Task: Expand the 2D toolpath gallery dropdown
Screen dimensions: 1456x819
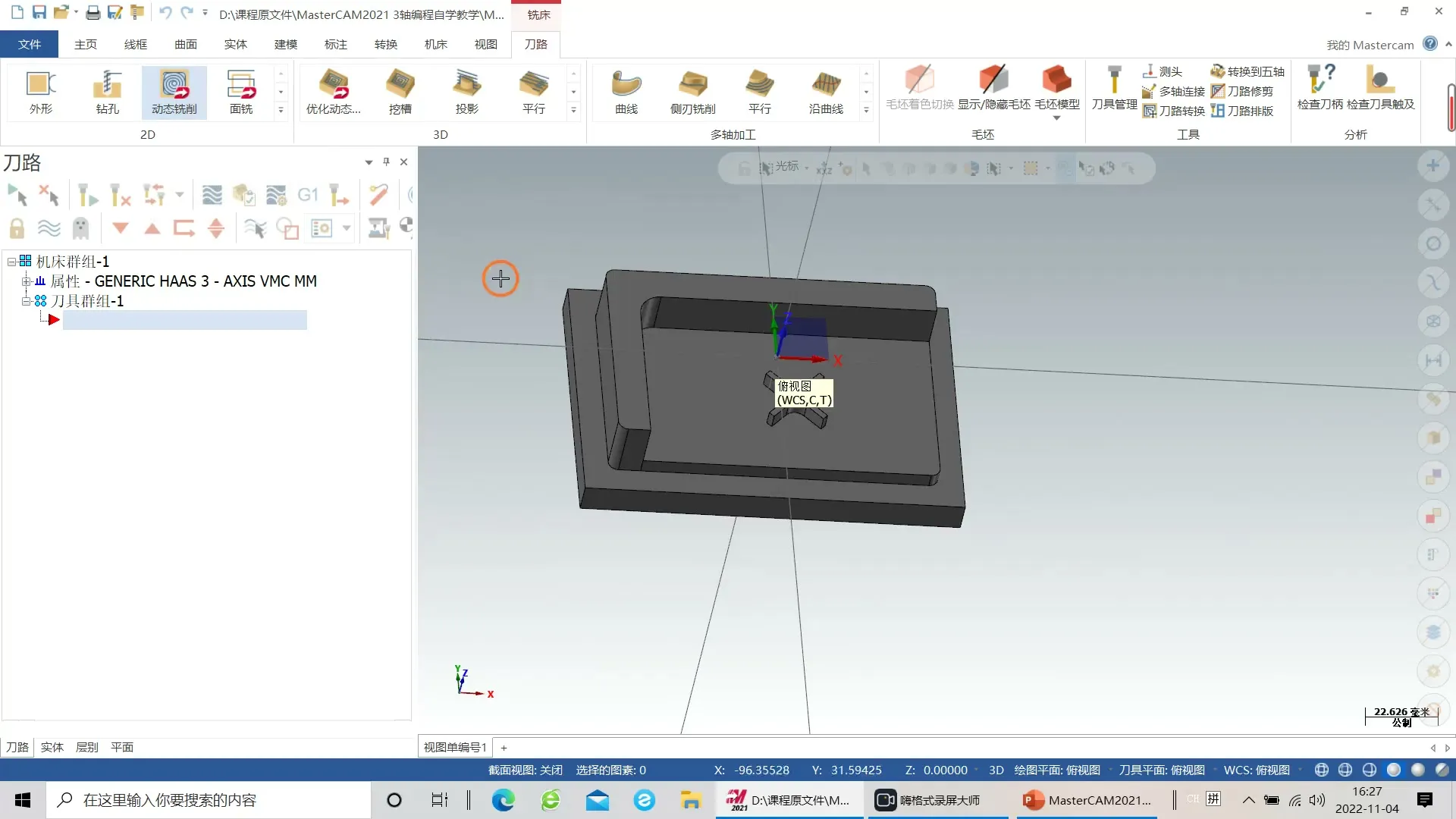Action: pos(281,111)
